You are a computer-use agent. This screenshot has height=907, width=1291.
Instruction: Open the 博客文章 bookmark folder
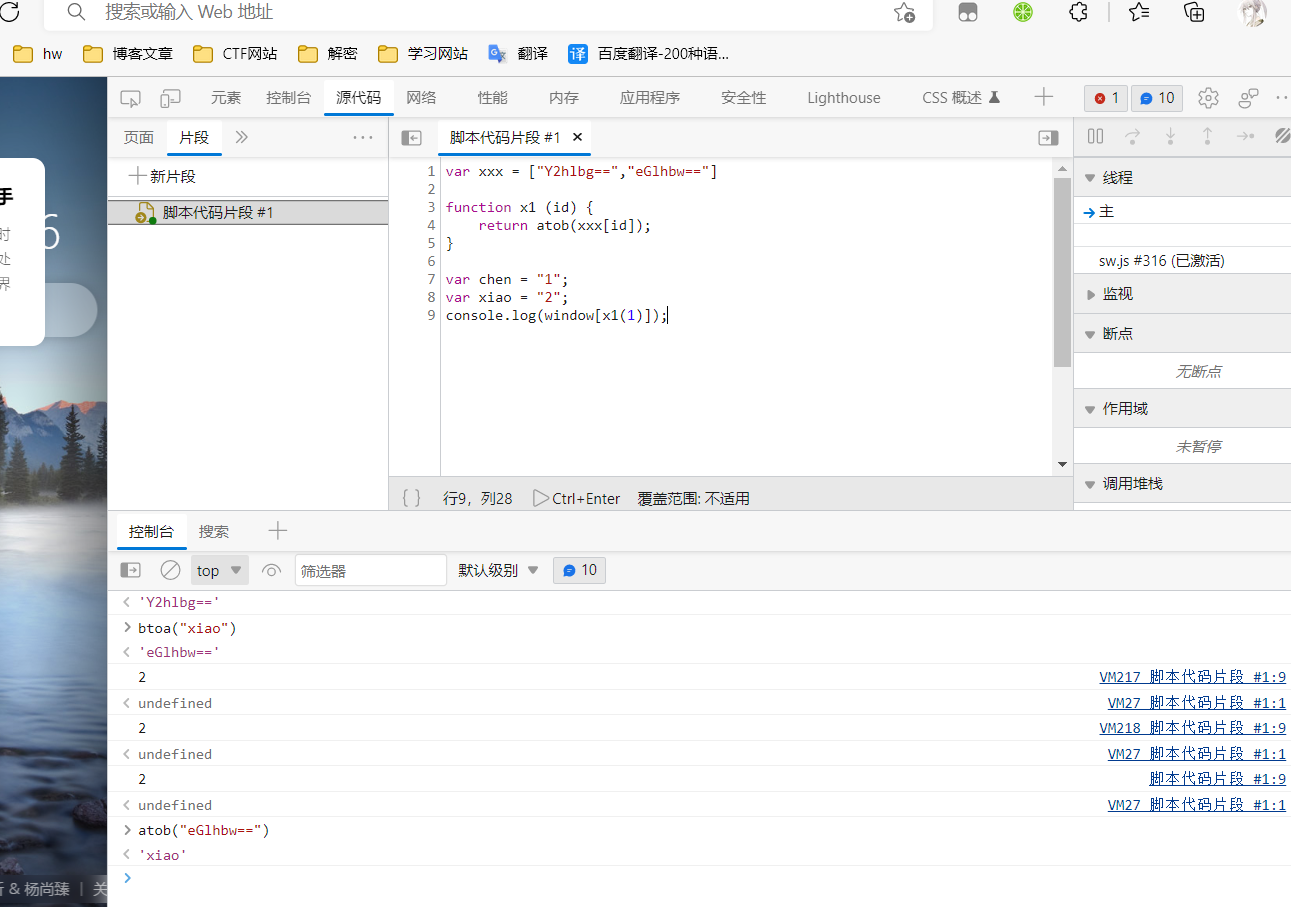tap(128, 53)
